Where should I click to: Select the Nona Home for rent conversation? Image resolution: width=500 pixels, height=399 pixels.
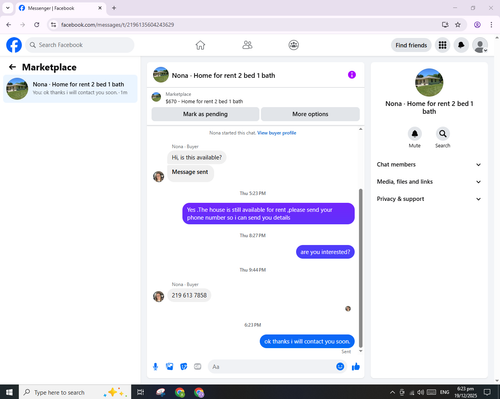70,89
